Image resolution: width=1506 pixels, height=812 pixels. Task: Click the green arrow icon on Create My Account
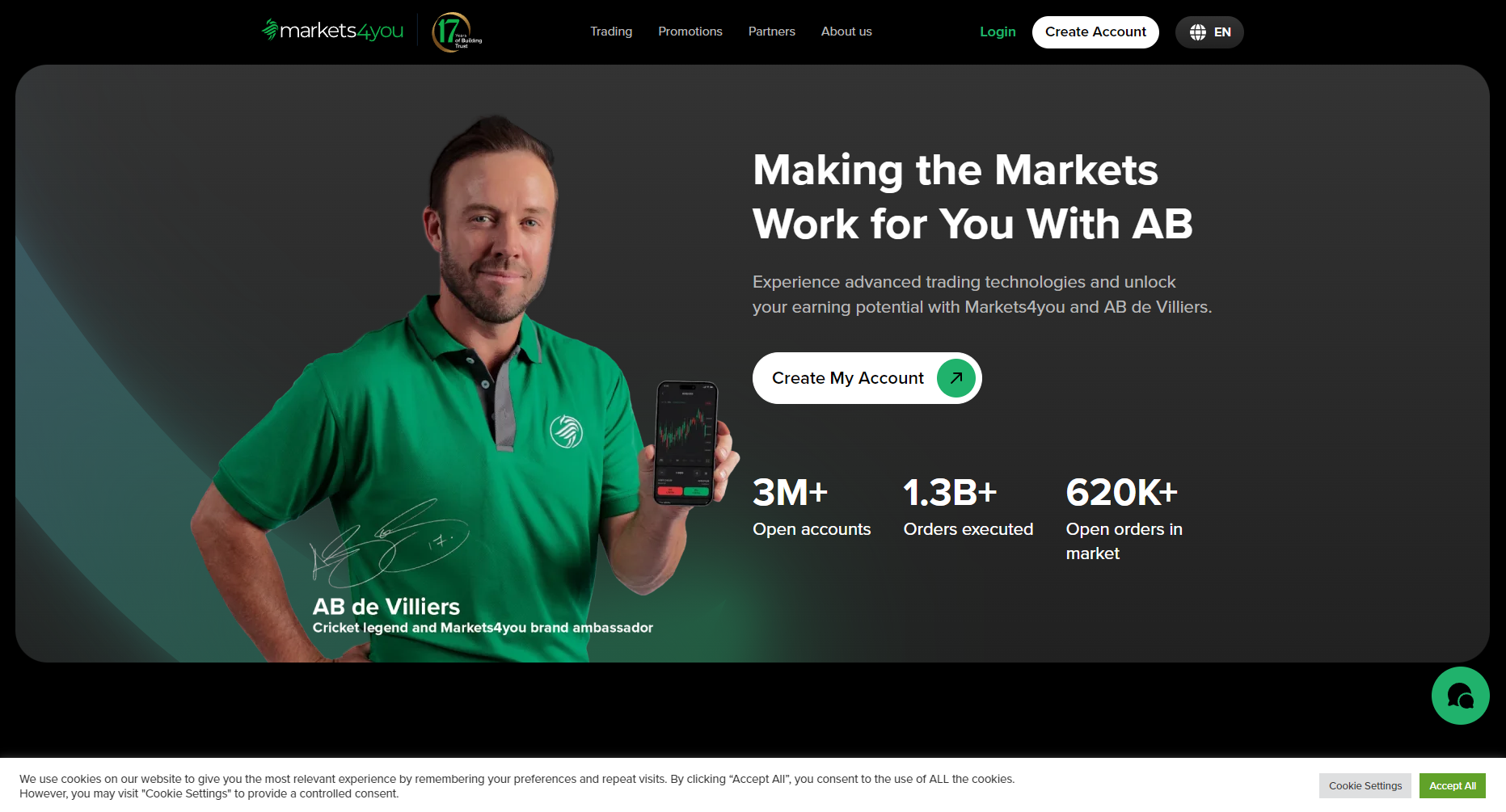pos(956,378)
